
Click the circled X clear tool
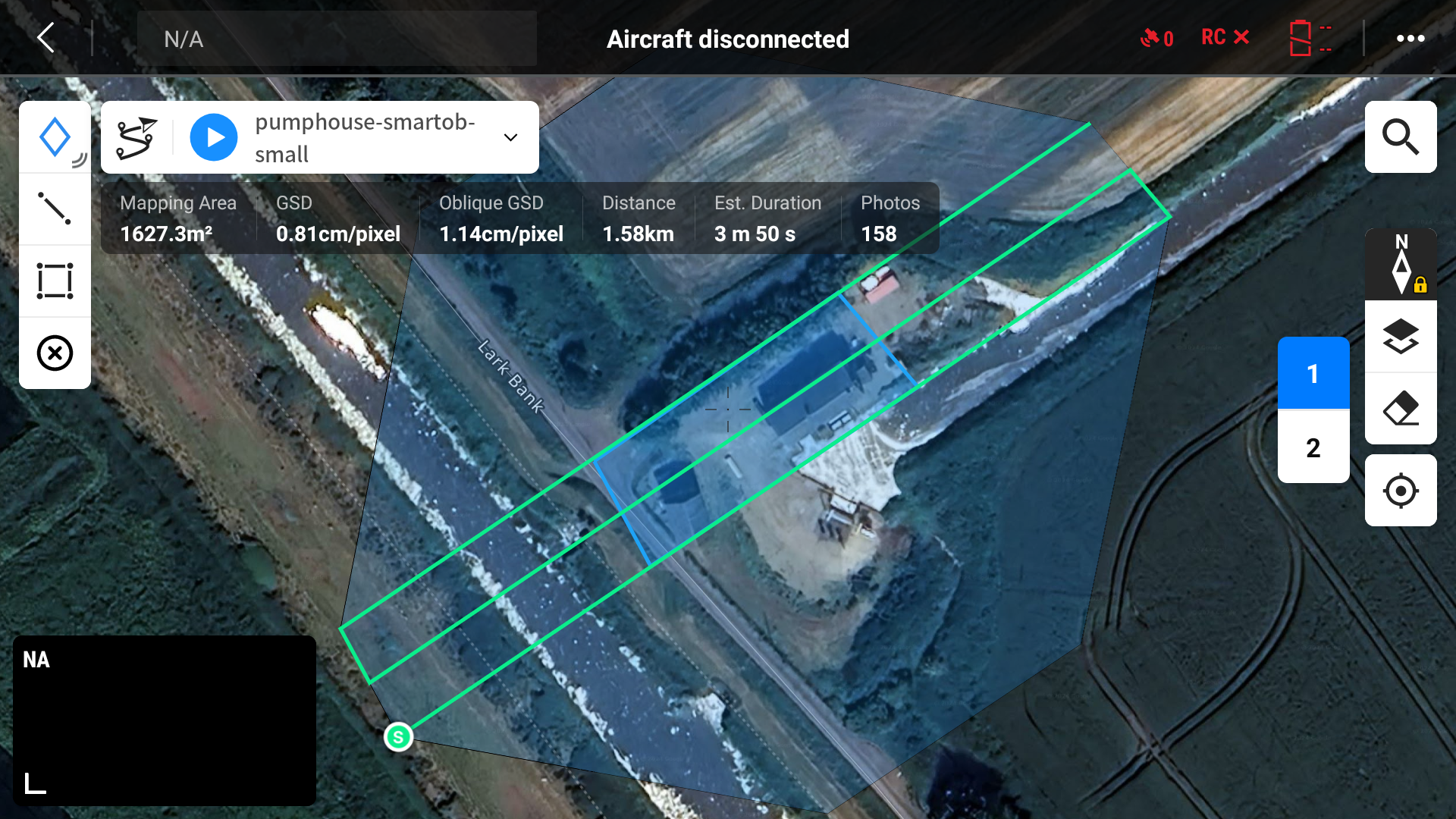tap(55, 353)
